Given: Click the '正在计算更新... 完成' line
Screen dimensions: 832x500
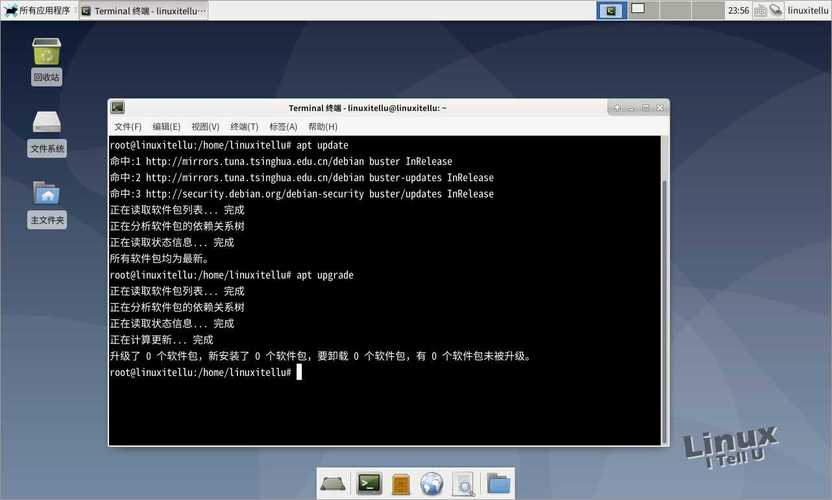Looking at the screenshot, I should (x=161, y=340).
